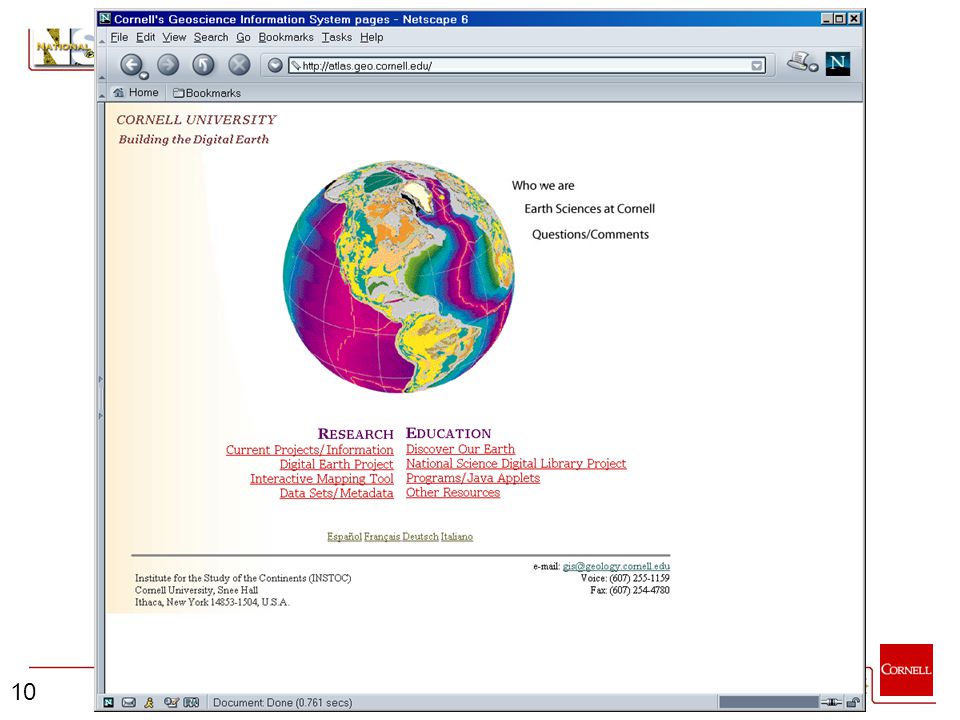Screen dimensions: 960x720
Task: Click the online/offline plug icon
Action: (831, 702)
